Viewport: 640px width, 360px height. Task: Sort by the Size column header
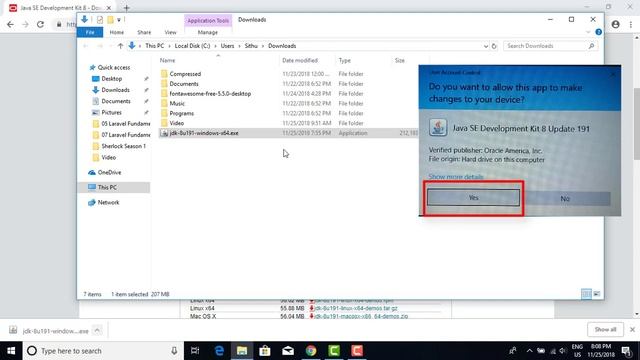coord(400,60)
